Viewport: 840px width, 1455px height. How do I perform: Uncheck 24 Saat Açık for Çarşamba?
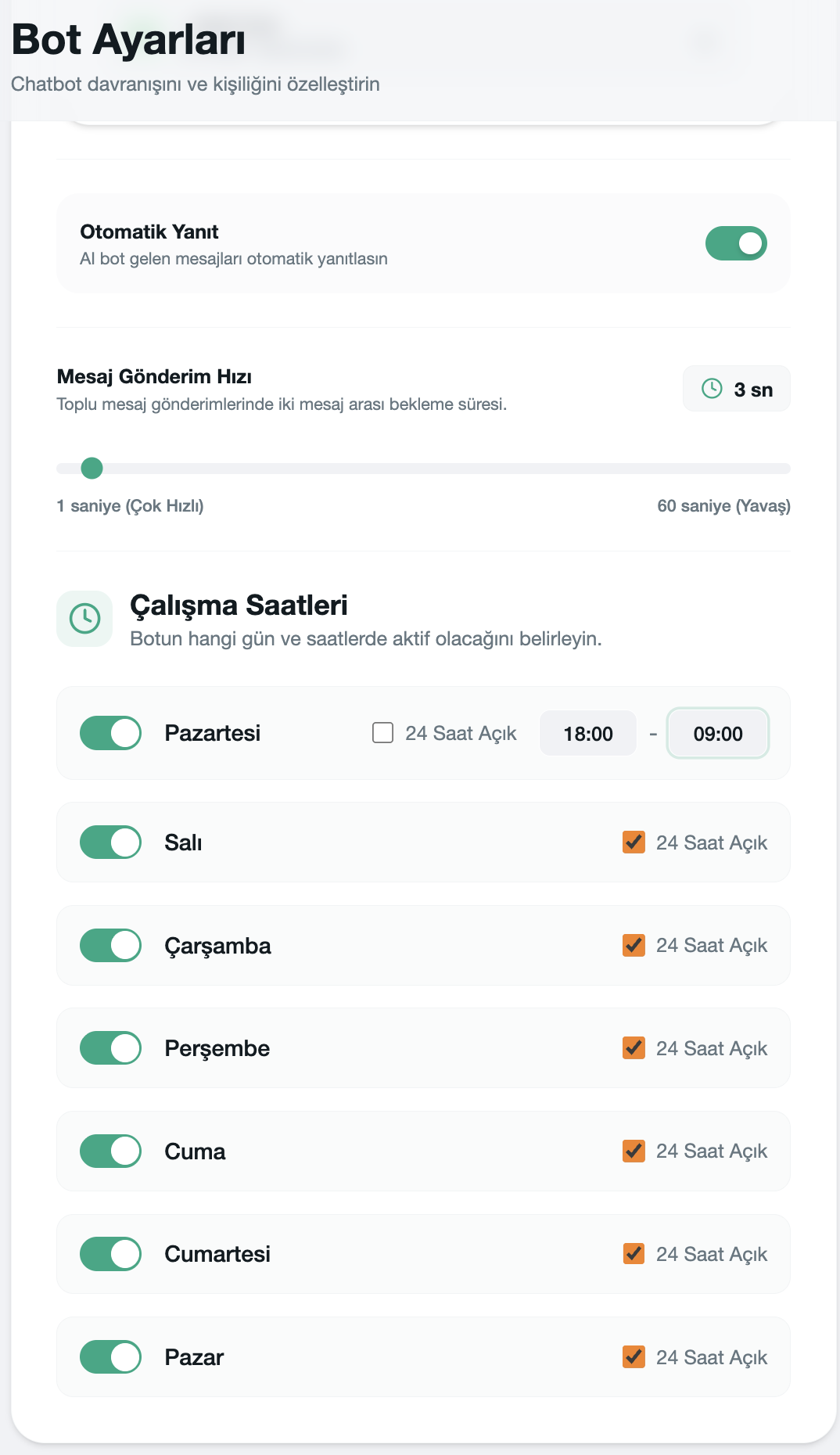[634, 945]
